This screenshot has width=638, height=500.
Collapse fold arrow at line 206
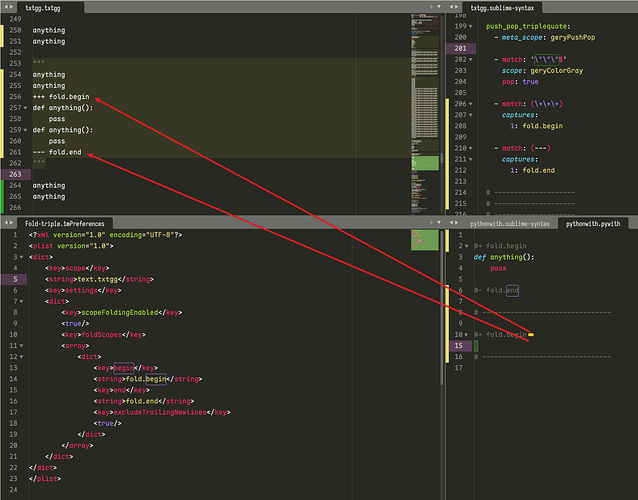[471, 104]
